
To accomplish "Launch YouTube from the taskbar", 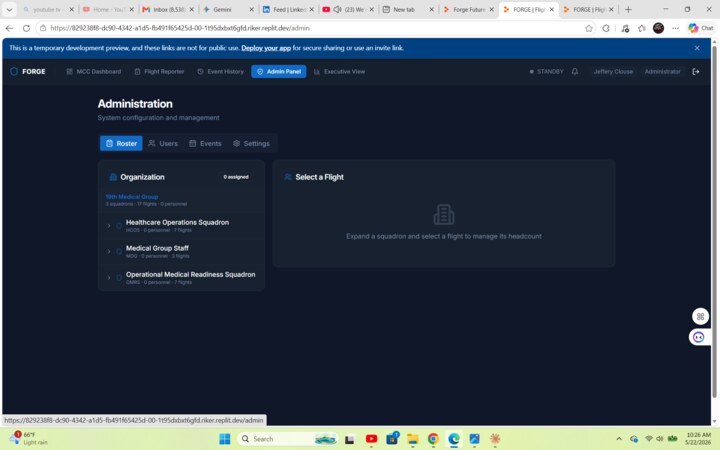I will point(371,439).
